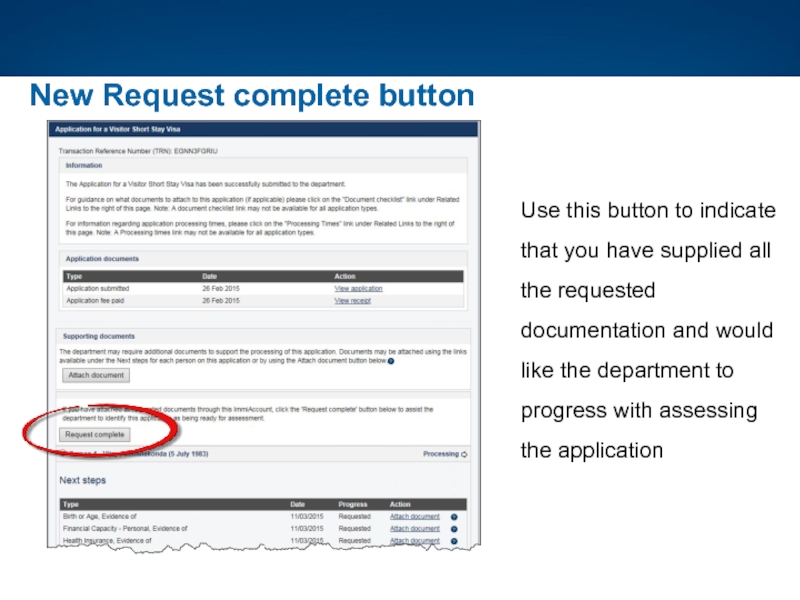Screen dimensions: 800x600
Task: Open the View receipt link
Action: 353,301
